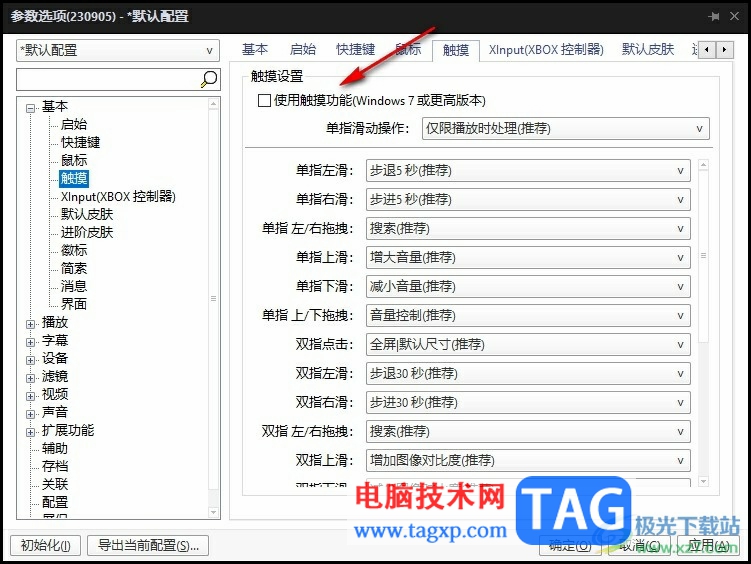Click gesture list scrollbar up arrow
Screen dimensions: 751x564
click(x=703, y=165)
